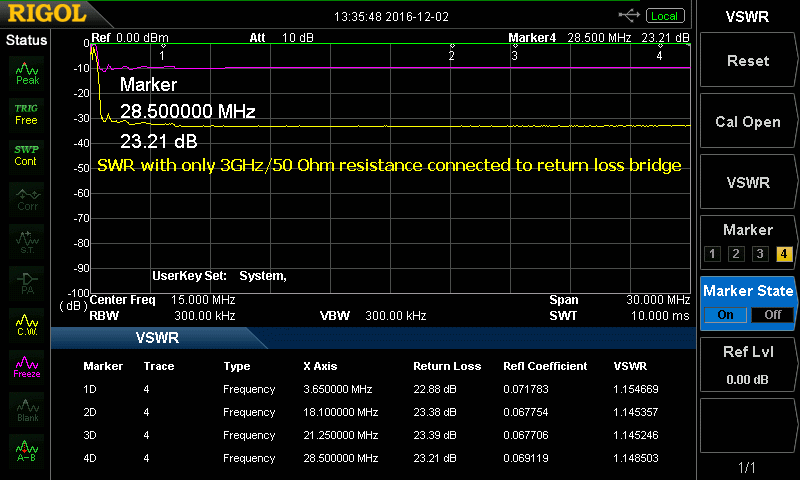
Task: Select marker 1 in Marker softkey
Action: click(x=712, y=254)
